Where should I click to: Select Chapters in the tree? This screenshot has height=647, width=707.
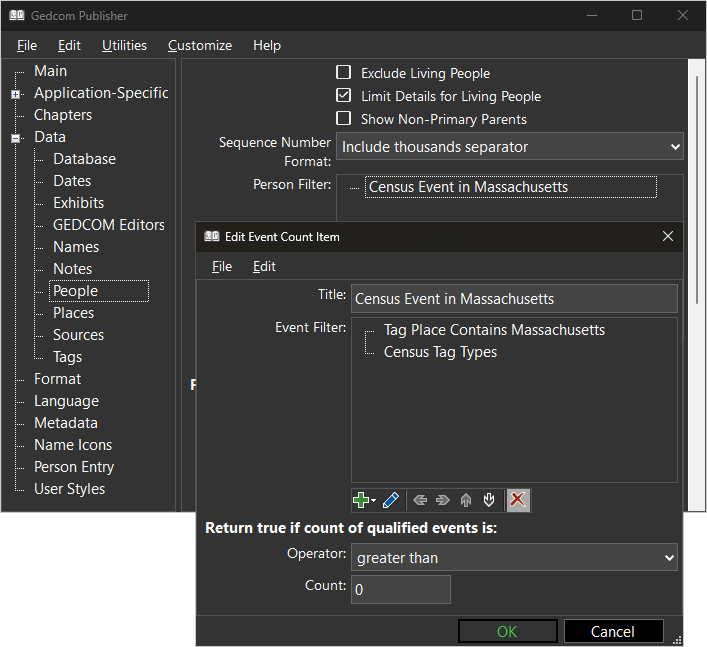coord(63,115)
